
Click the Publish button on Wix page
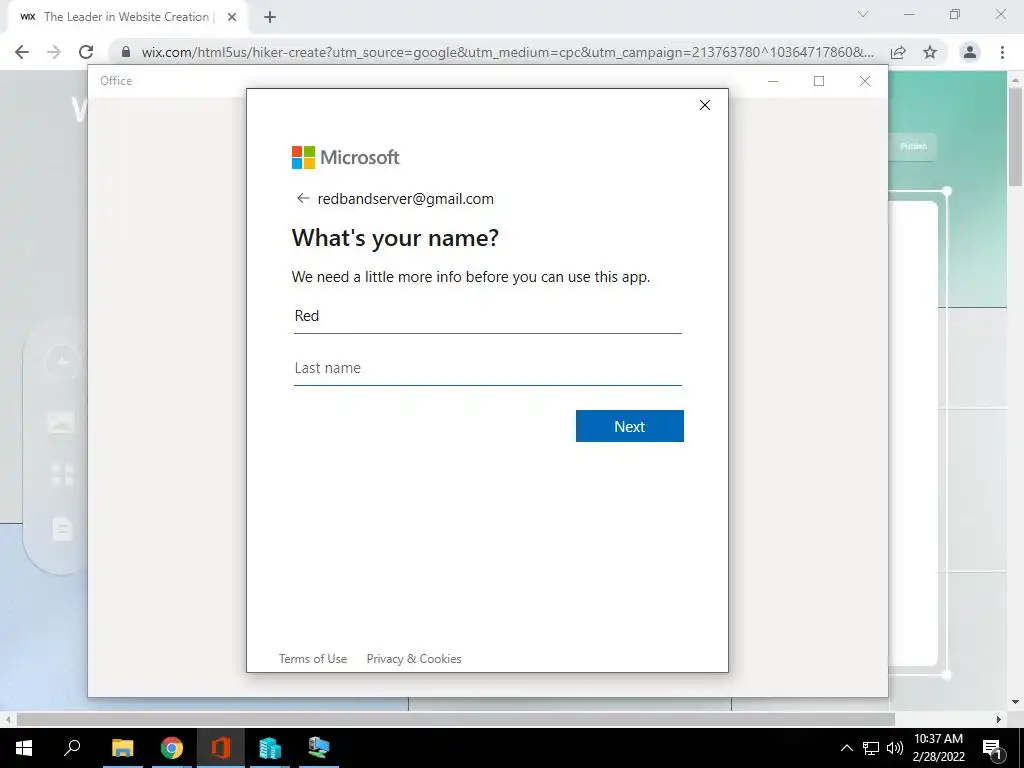pyautogui.click(x=913, y=146)
